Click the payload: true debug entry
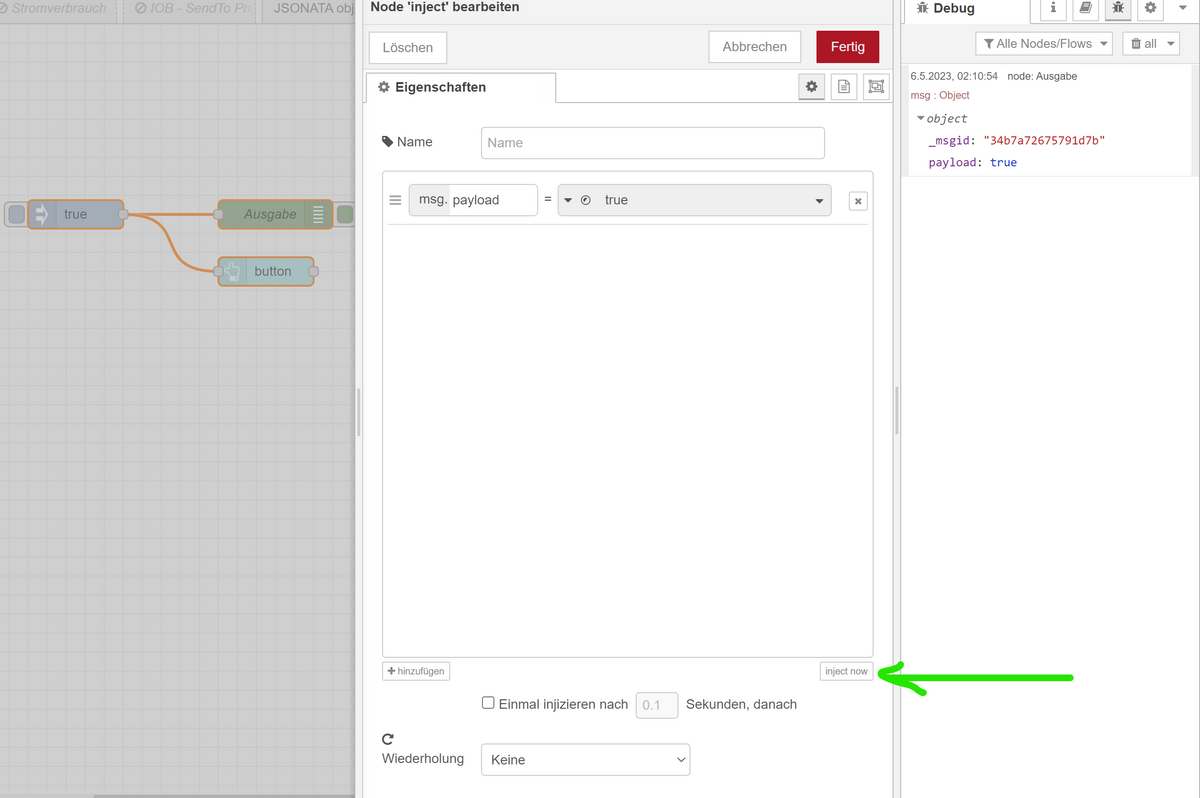 [x=972, y=162]
